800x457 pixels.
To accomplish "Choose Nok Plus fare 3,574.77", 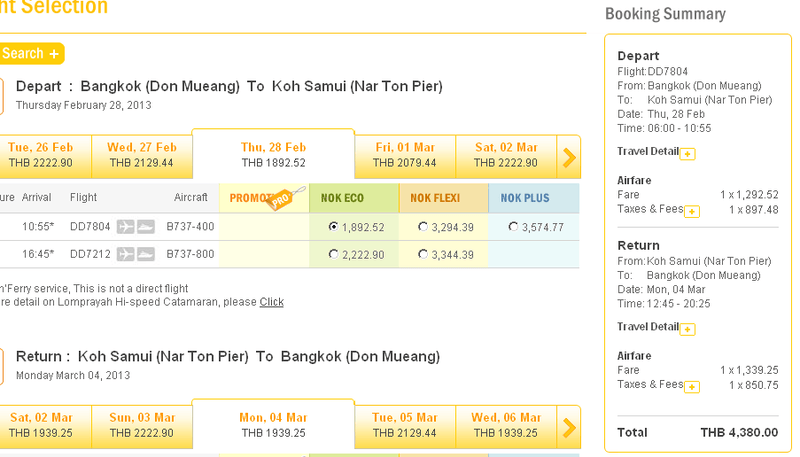I will click(x=513, y=227).
